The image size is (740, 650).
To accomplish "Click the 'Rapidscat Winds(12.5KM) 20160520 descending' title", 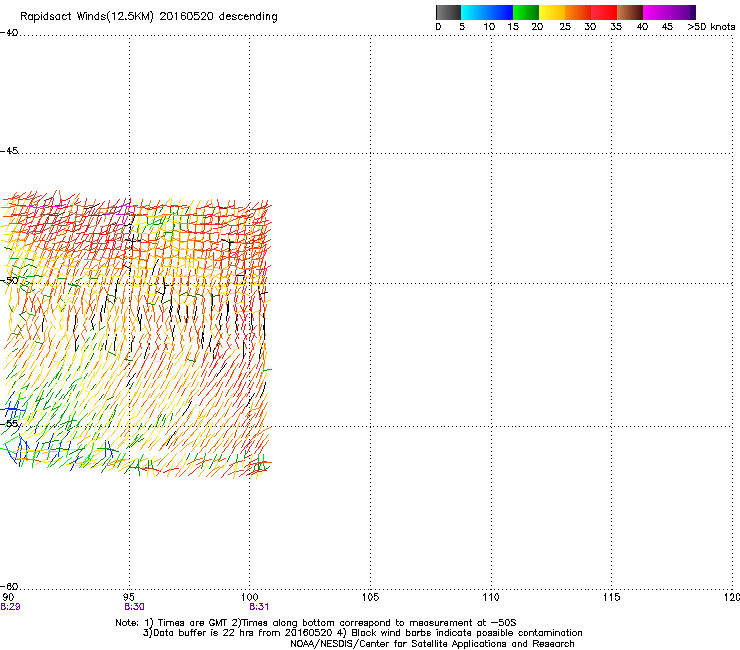I will pos(149,17).
